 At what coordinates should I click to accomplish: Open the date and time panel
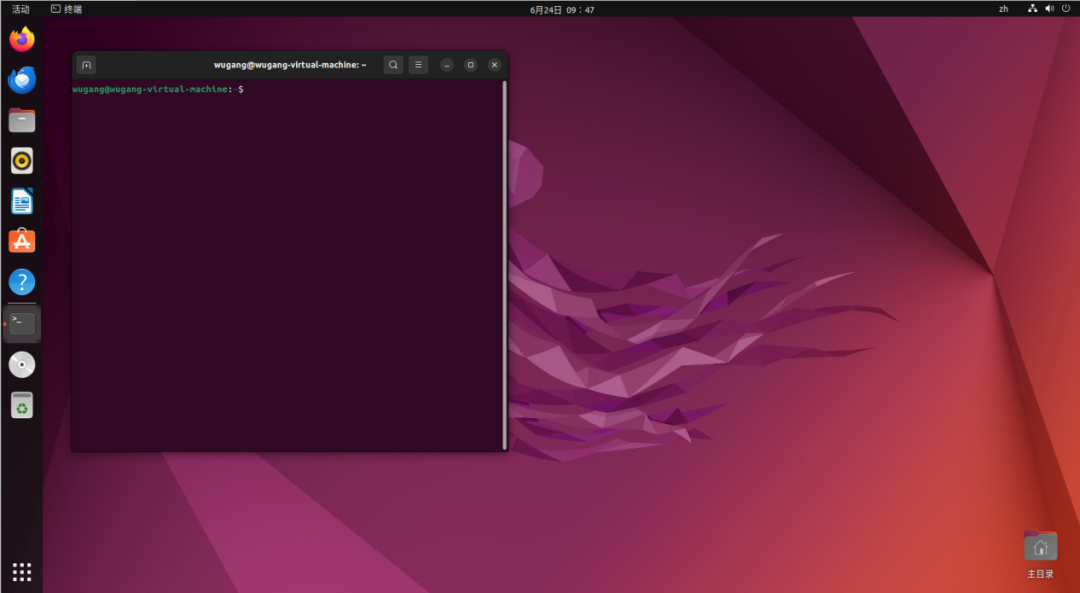coord(562,10)
